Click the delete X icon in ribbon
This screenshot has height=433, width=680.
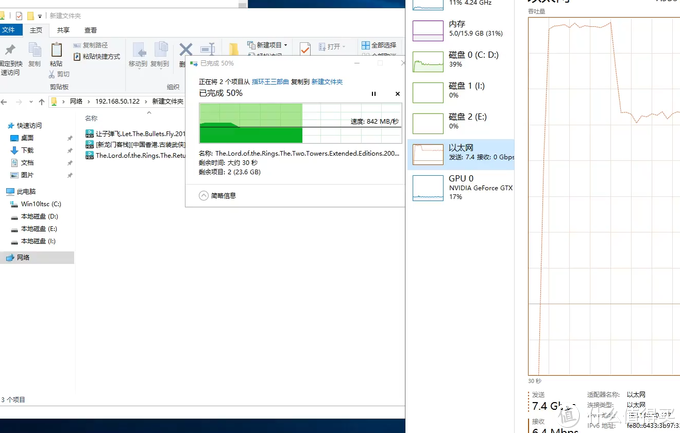186,49
